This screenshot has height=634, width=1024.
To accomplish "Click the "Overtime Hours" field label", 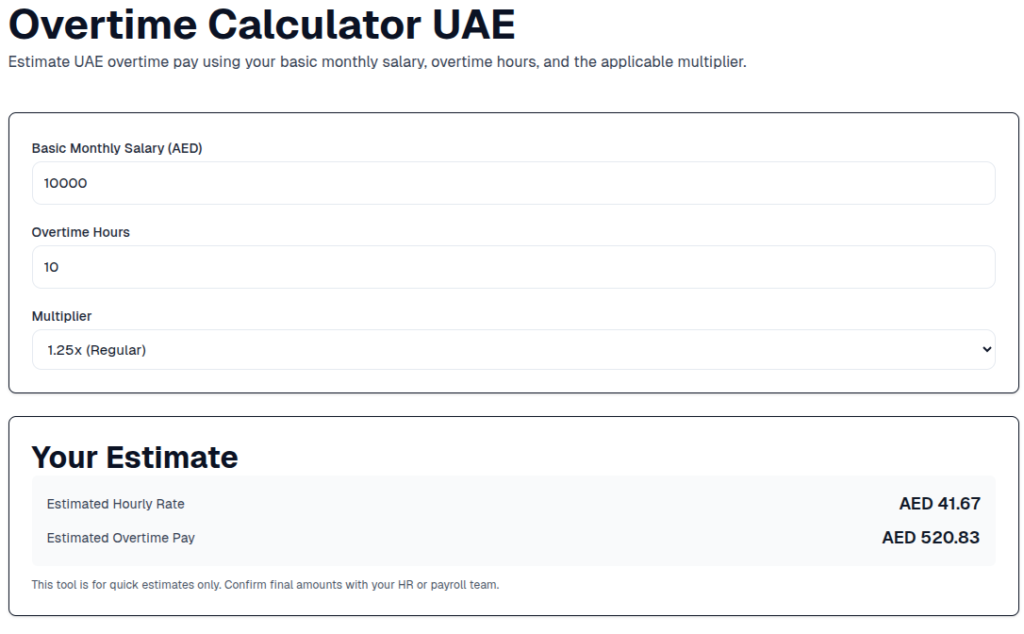I will pos(81,232).
